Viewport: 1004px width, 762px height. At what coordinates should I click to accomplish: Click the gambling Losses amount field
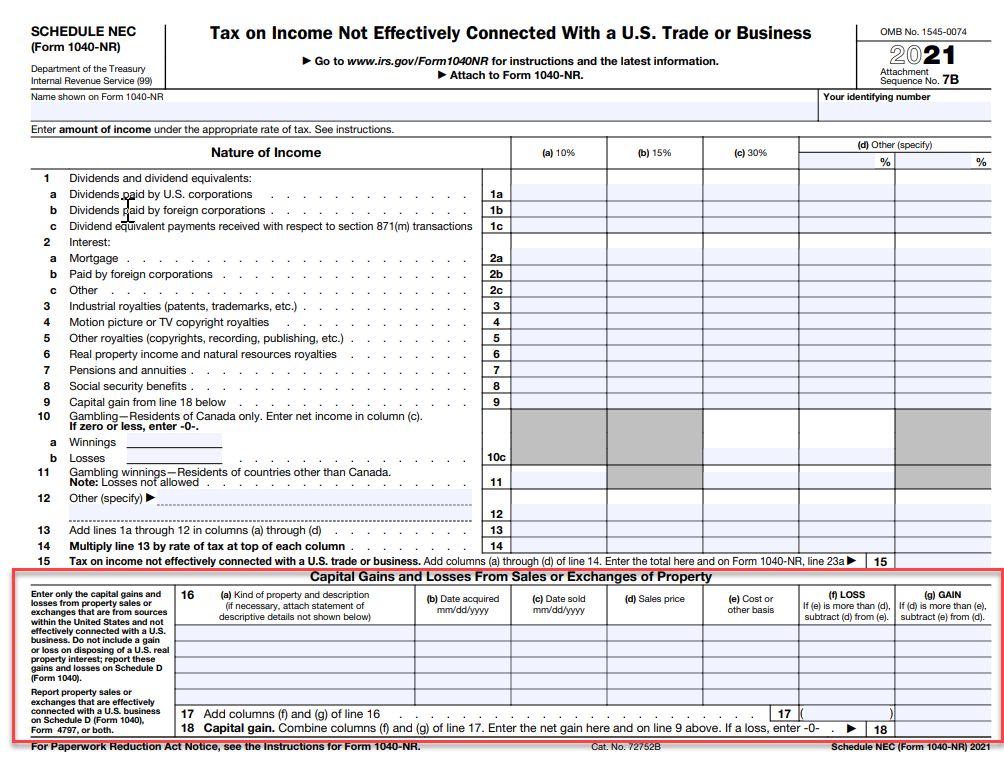pos(174,457)
